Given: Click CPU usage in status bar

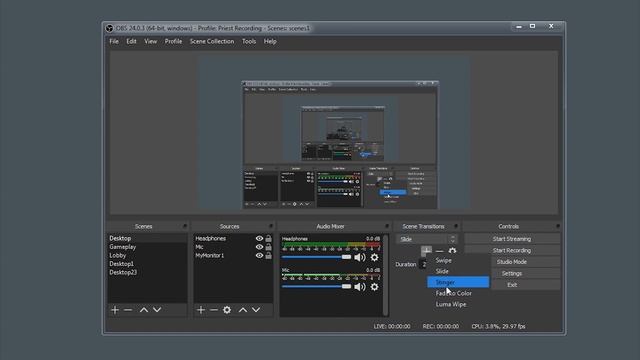Looking at the screenshot, I should 498,327.
